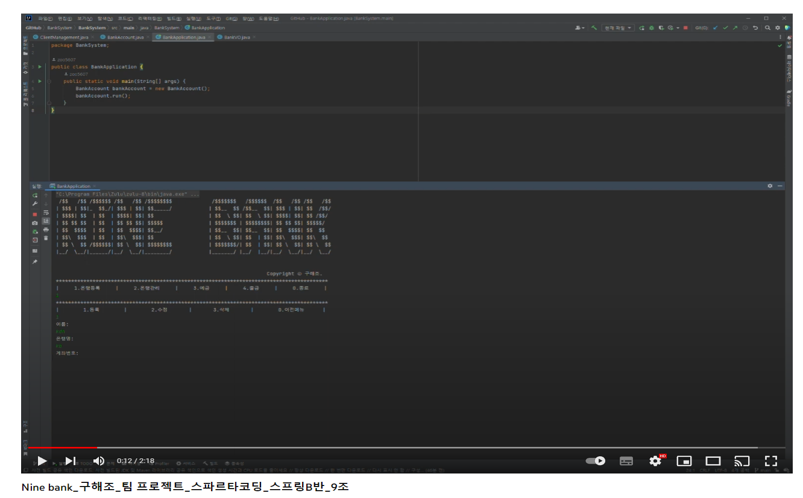Open the profiler run dropdown arrow

click(678, 28)
